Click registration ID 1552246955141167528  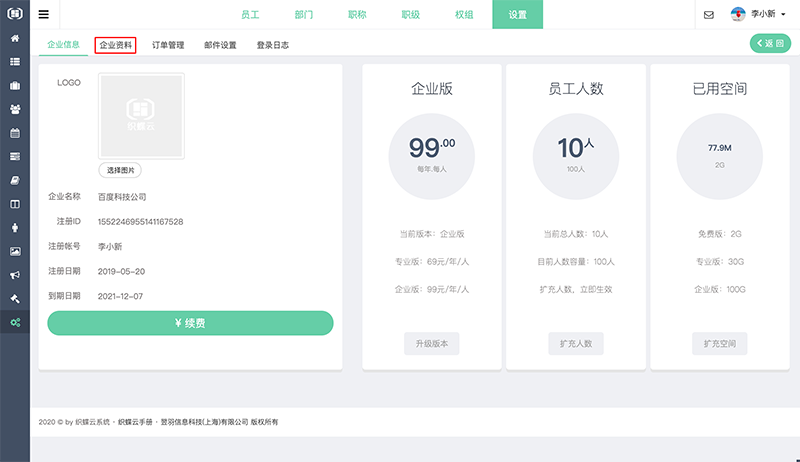point(140,222)
